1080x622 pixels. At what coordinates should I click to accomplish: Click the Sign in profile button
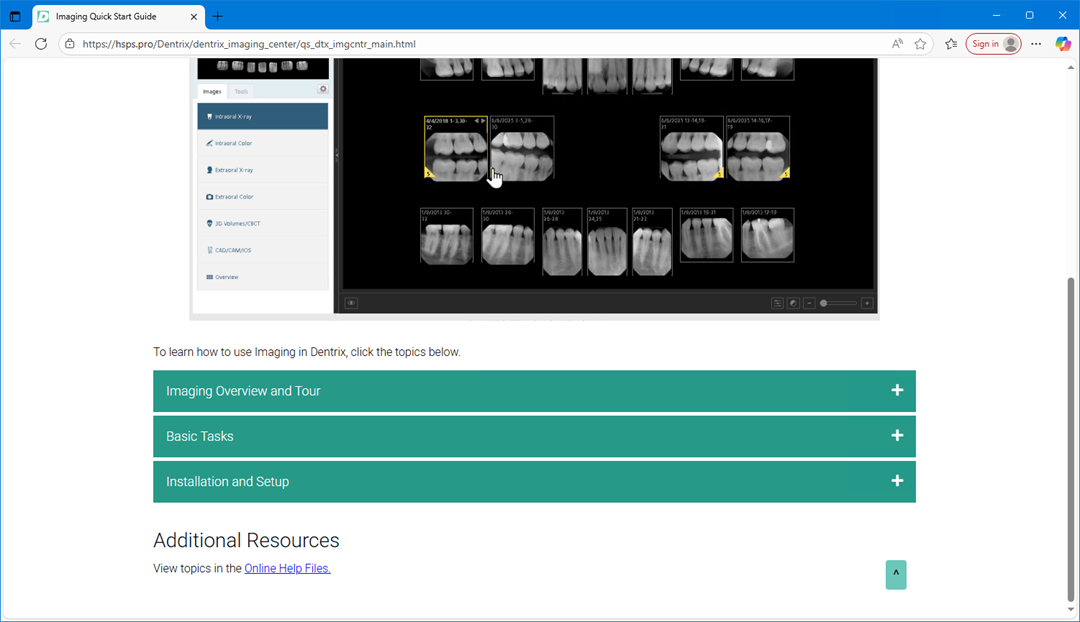[x=993, y=44]
